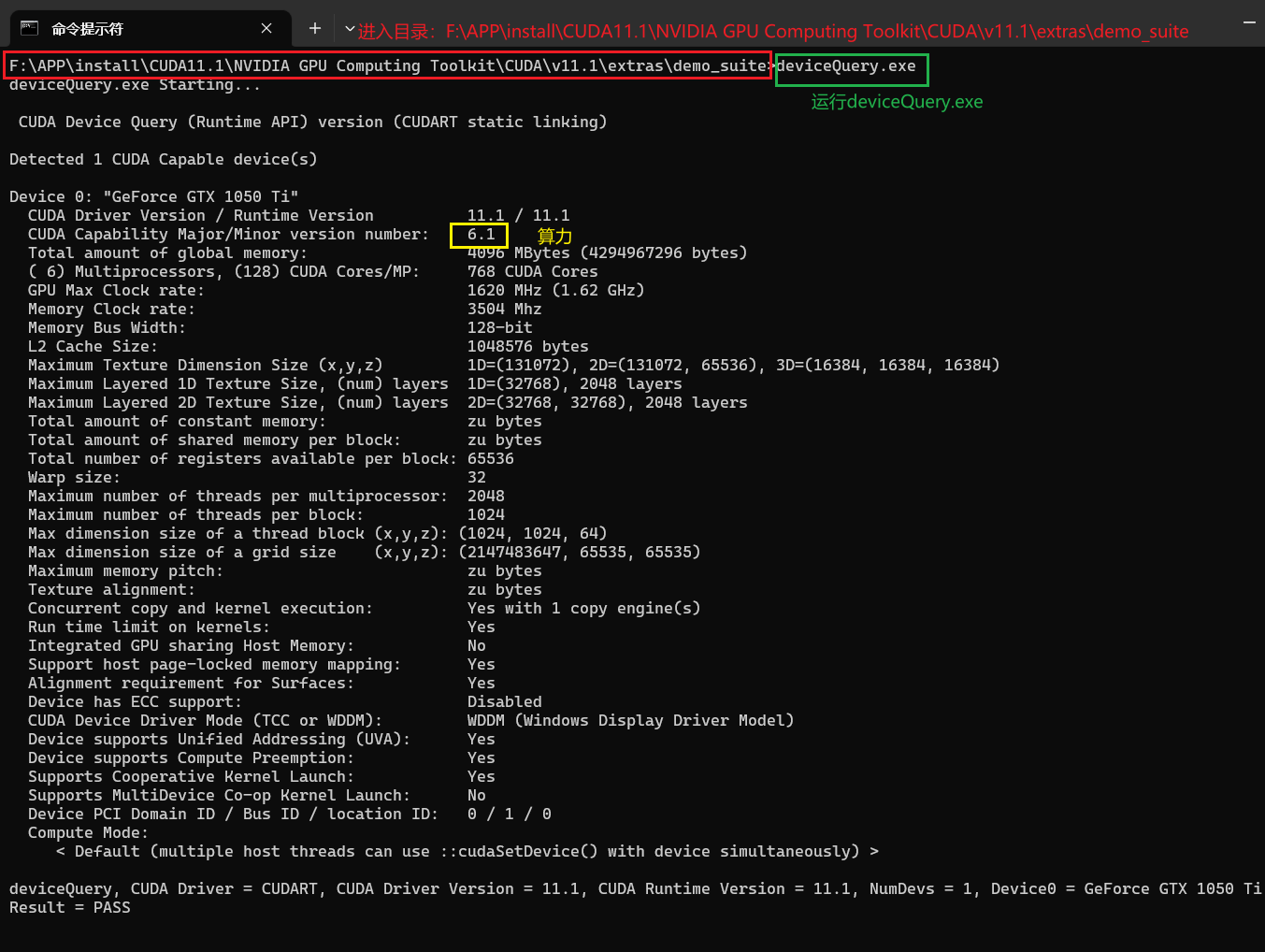
Task: Click the typed deviceQuery.exe command
Action: point(846,66)
